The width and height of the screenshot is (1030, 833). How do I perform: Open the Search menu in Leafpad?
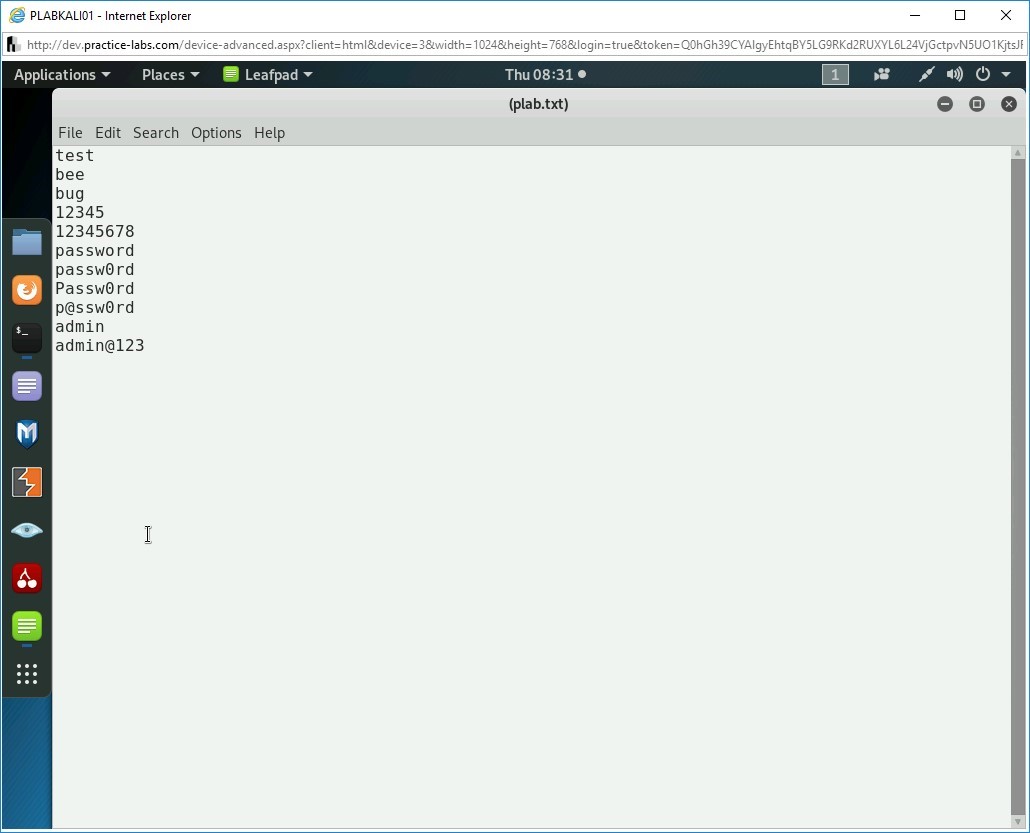pyautogui.click(x=156, y=133)
